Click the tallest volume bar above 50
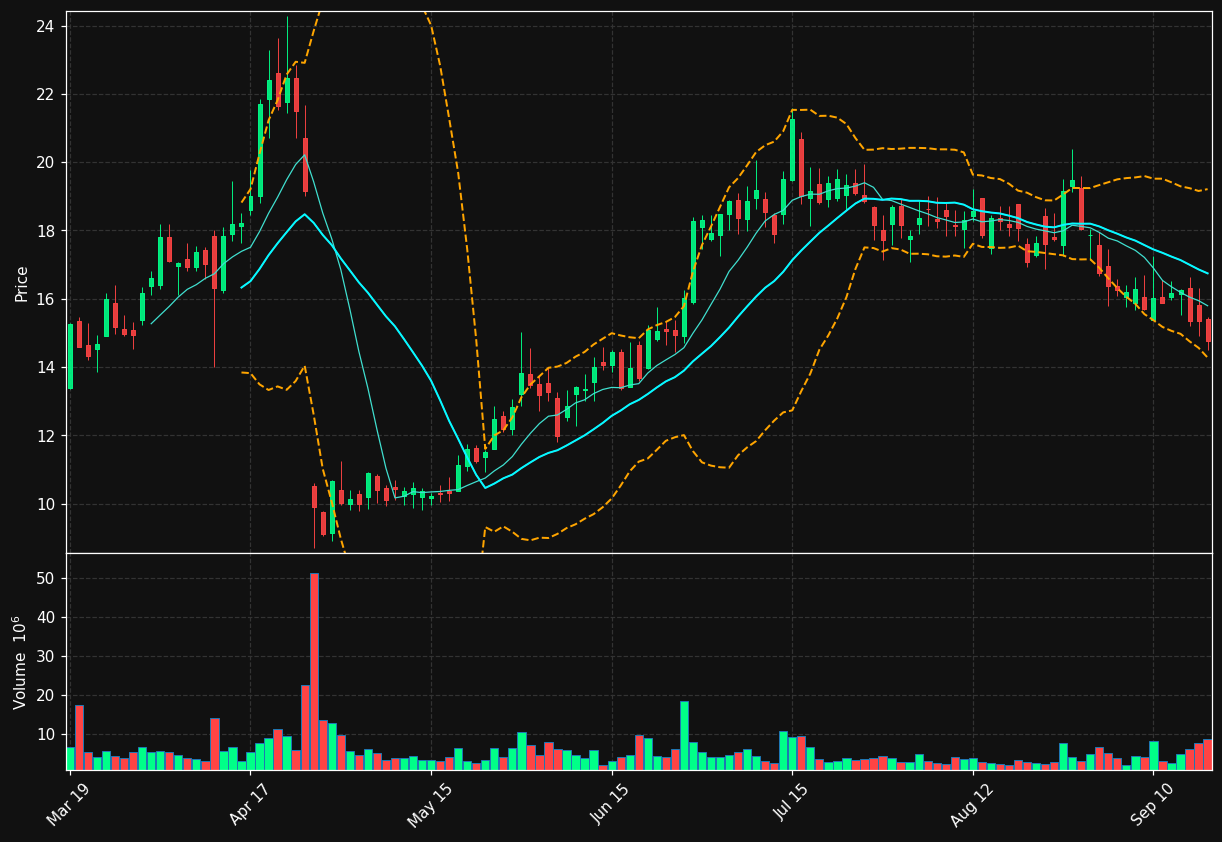Viewport: 1222px width, 842px height. point(314,671)
